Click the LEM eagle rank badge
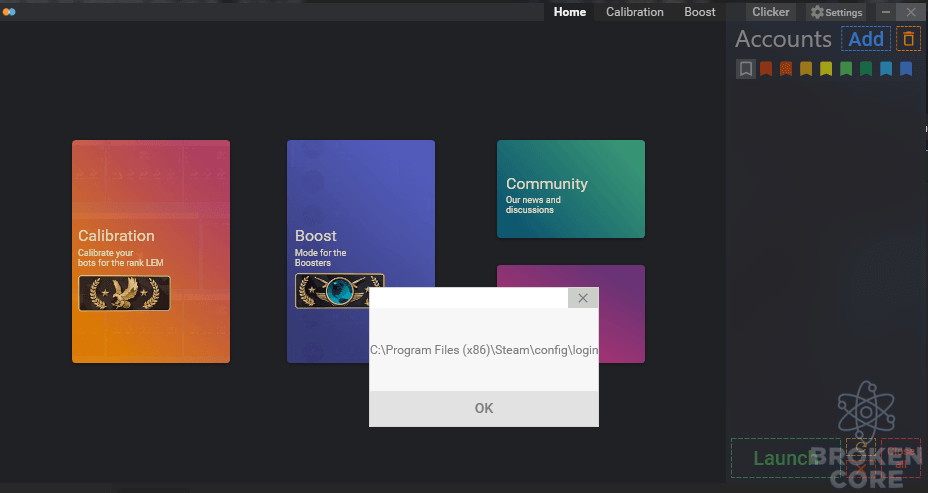 124,293
